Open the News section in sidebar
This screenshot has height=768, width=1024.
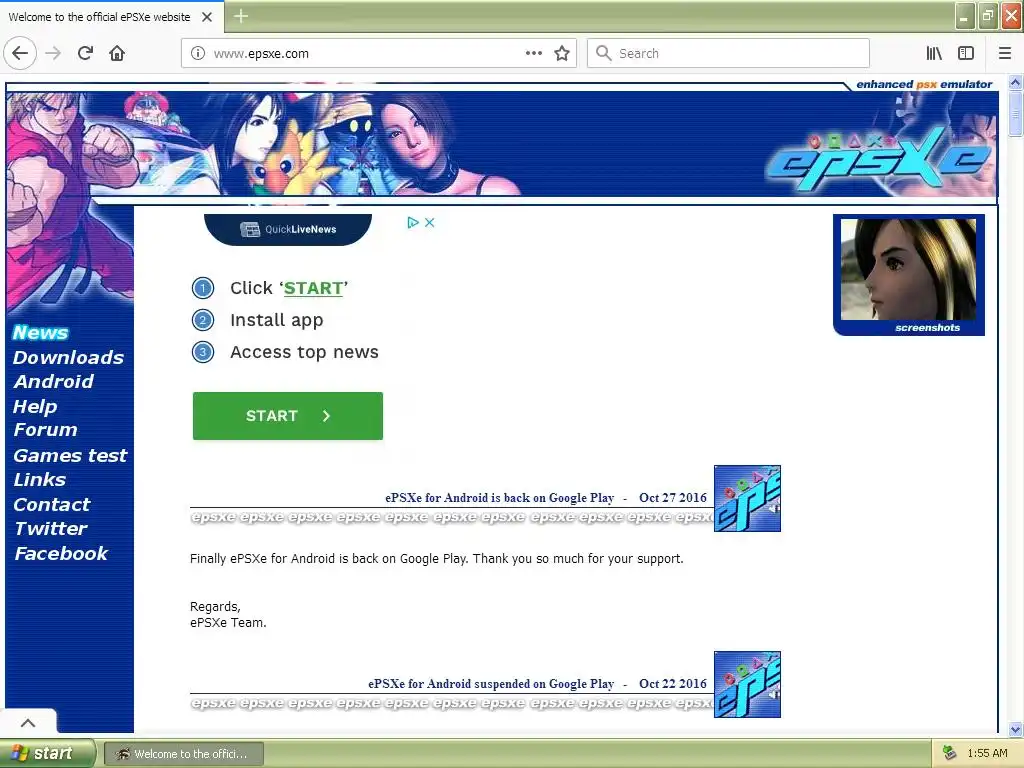40,332
